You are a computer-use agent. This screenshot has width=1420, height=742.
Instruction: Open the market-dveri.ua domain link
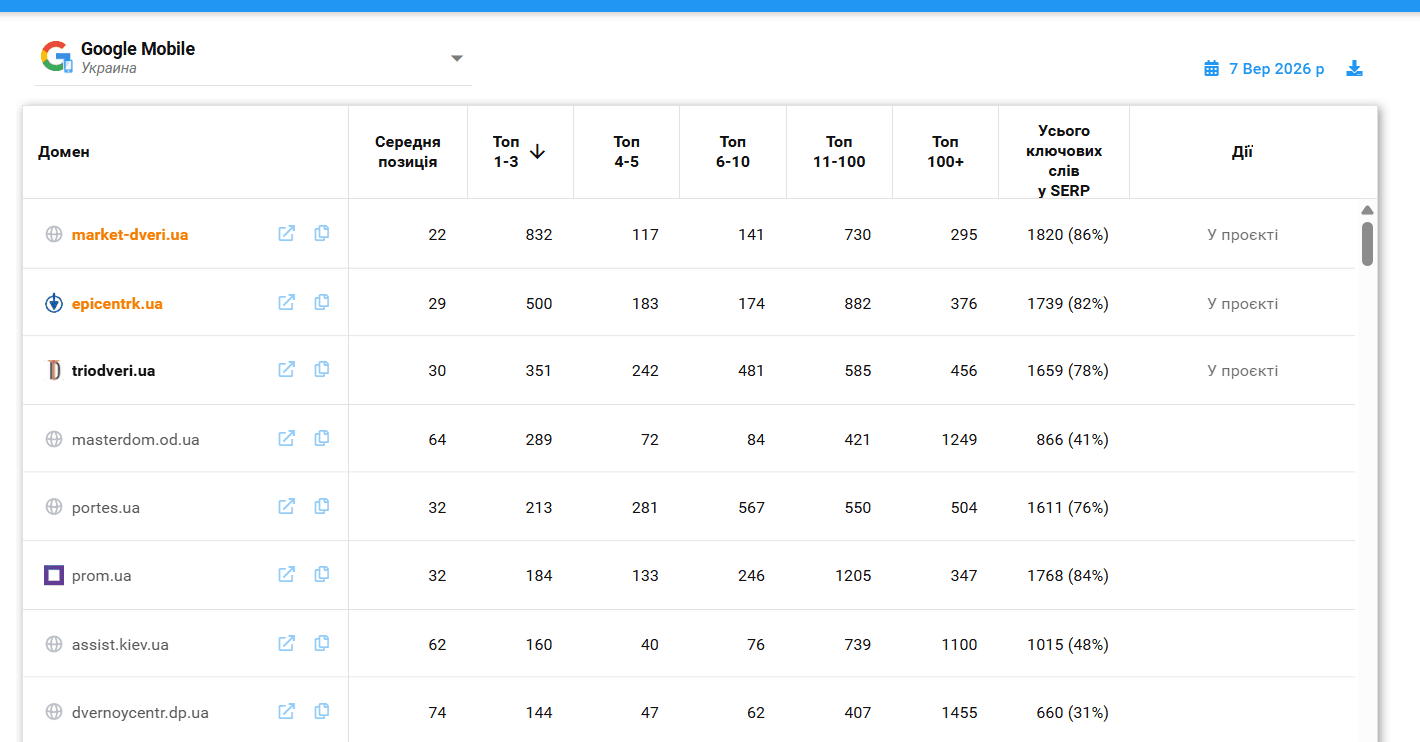pyautogui.click(x=130, y=235)
